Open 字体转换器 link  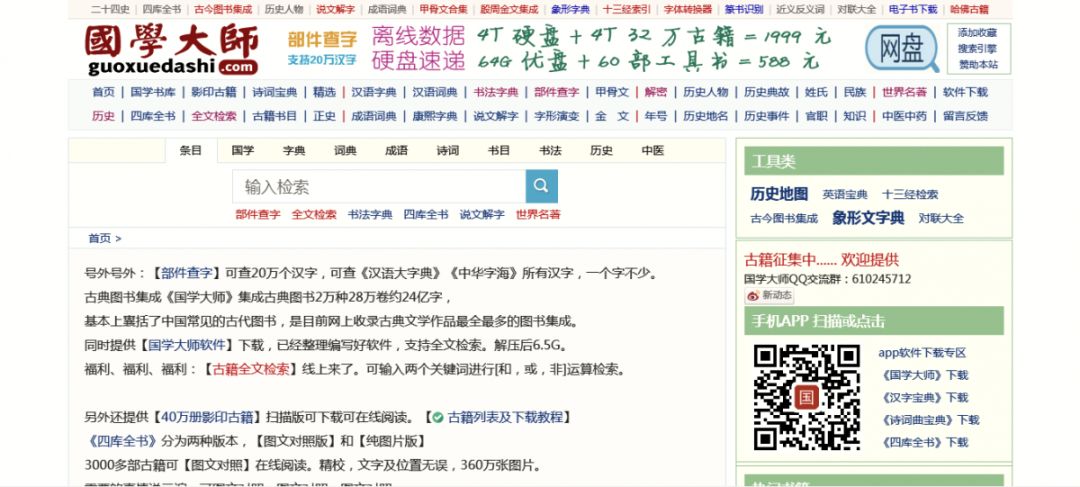[x=687, y=10]
